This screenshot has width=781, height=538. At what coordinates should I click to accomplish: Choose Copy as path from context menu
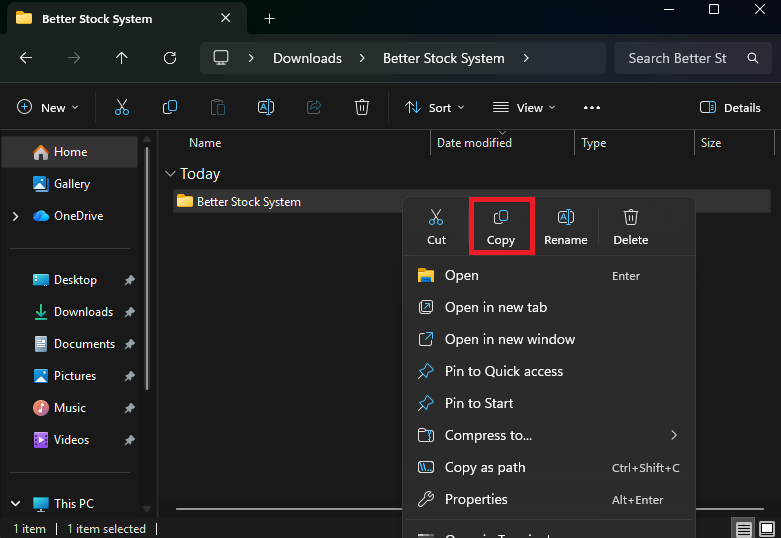click(485, 467)
